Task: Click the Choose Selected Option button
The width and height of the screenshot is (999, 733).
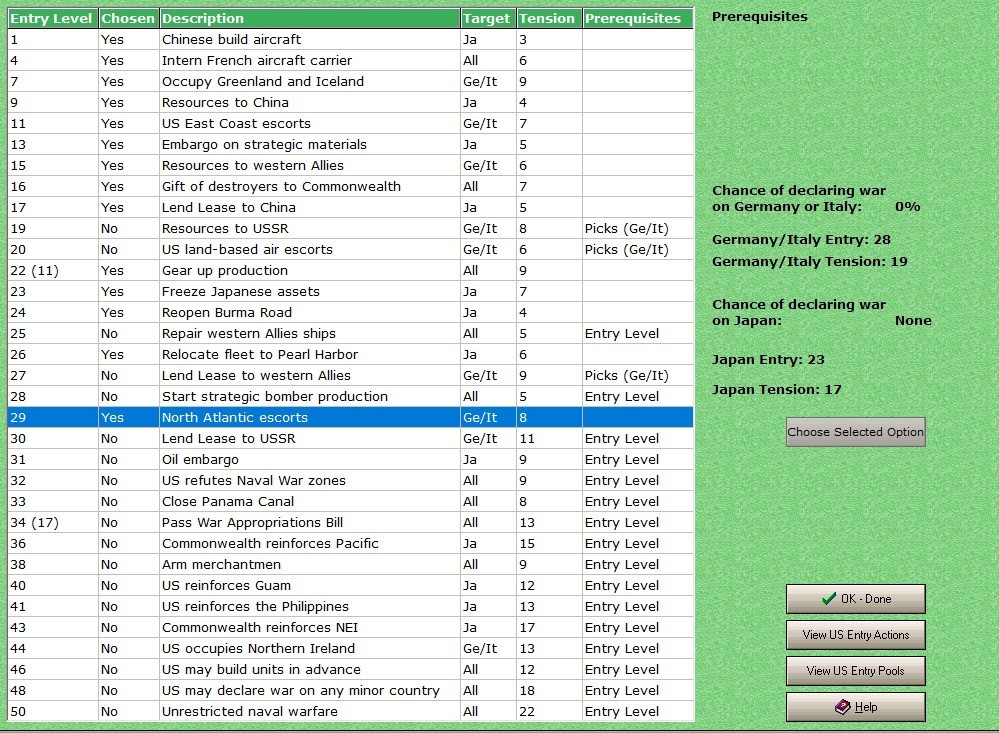Action: pos(856,432)
